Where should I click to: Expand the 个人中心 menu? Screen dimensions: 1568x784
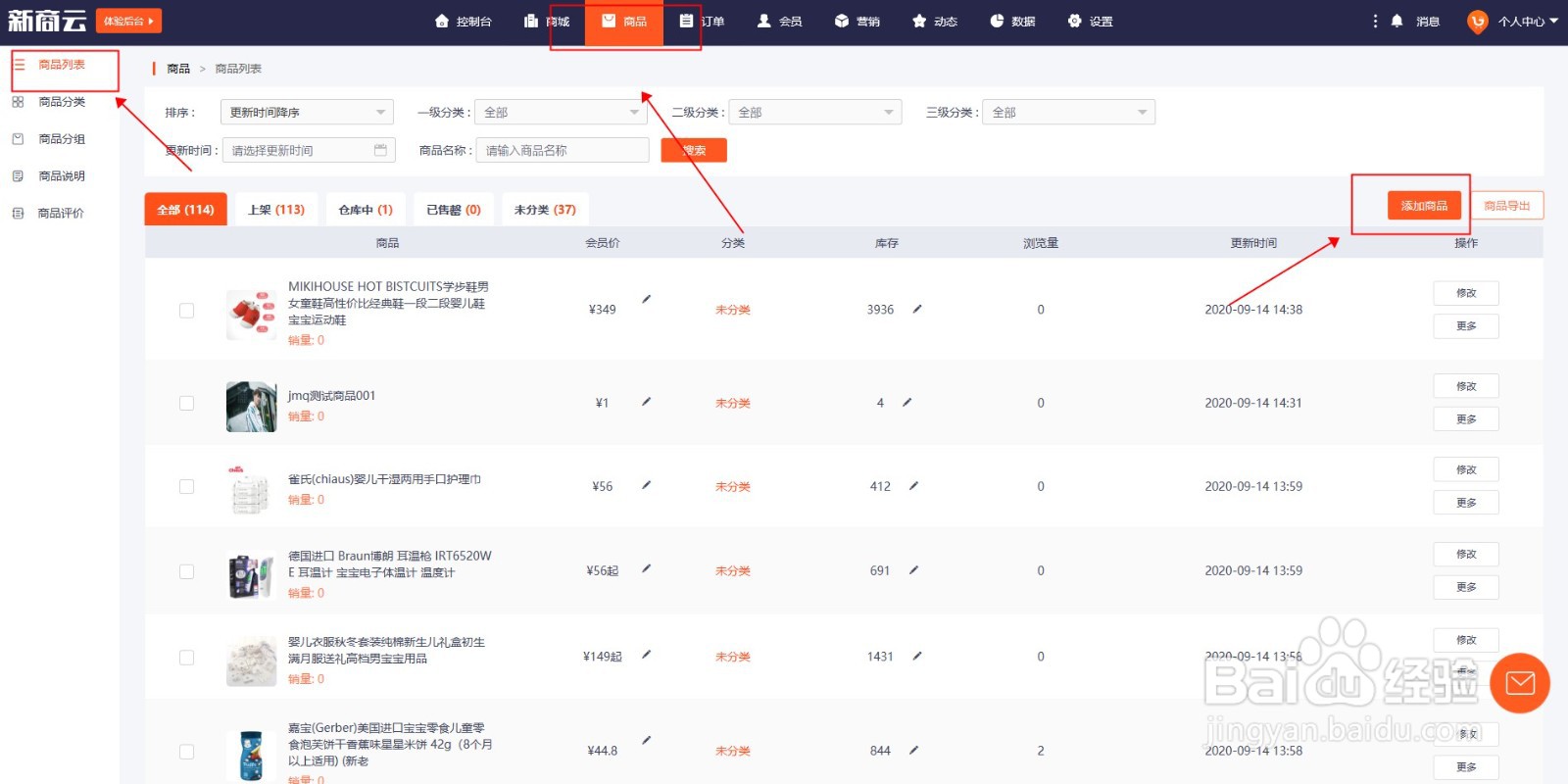click(x=1528, y=21)
